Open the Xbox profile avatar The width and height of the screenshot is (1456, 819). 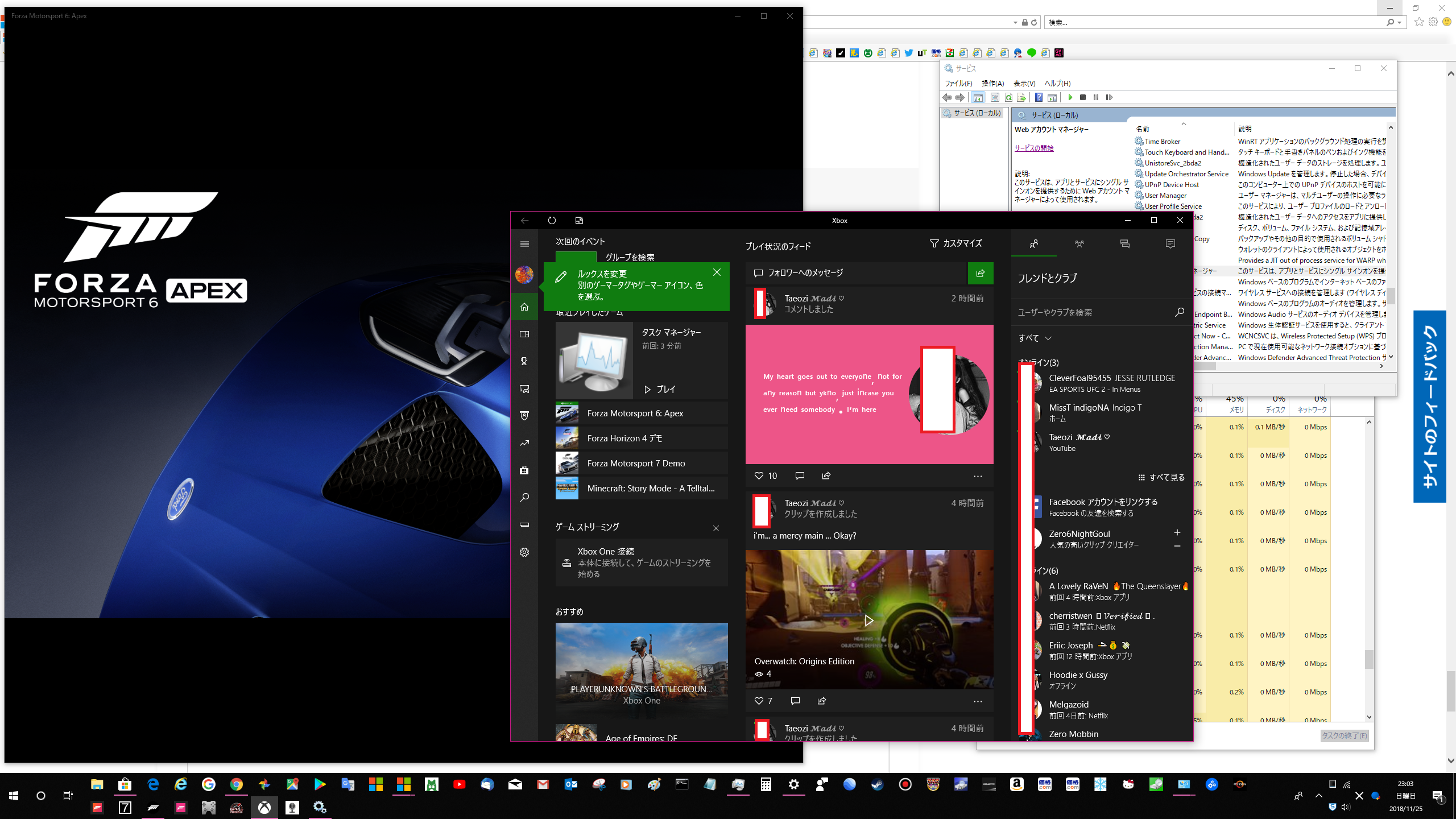pos(524,275)
